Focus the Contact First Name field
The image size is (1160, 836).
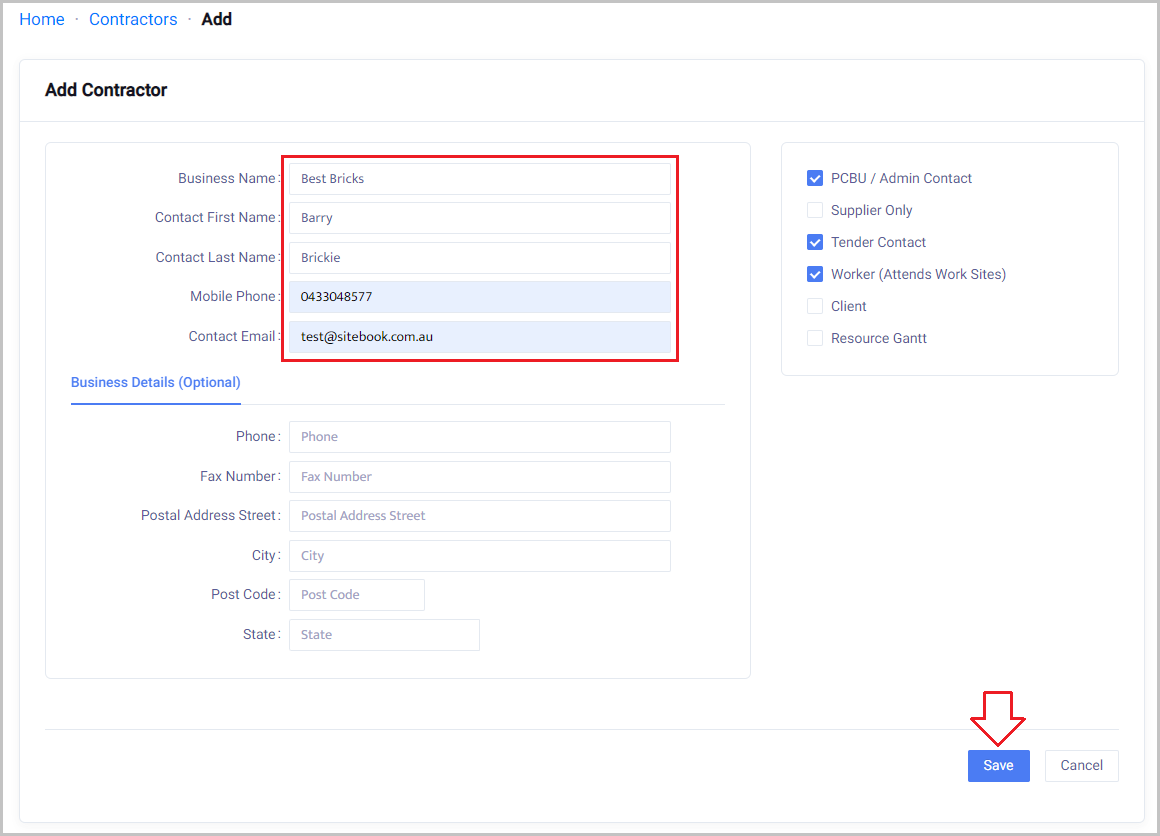479,218
